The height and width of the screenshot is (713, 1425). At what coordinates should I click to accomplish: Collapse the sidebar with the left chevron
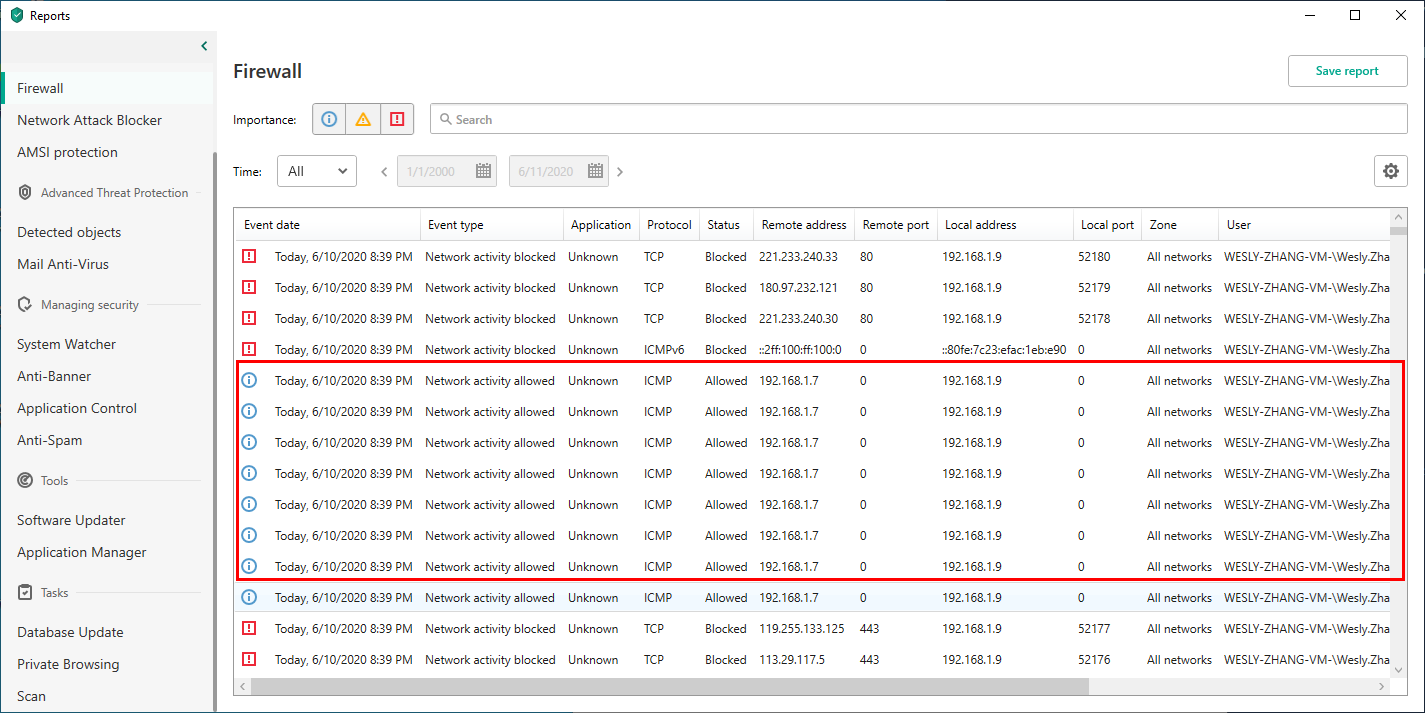[x=204, y=46]
